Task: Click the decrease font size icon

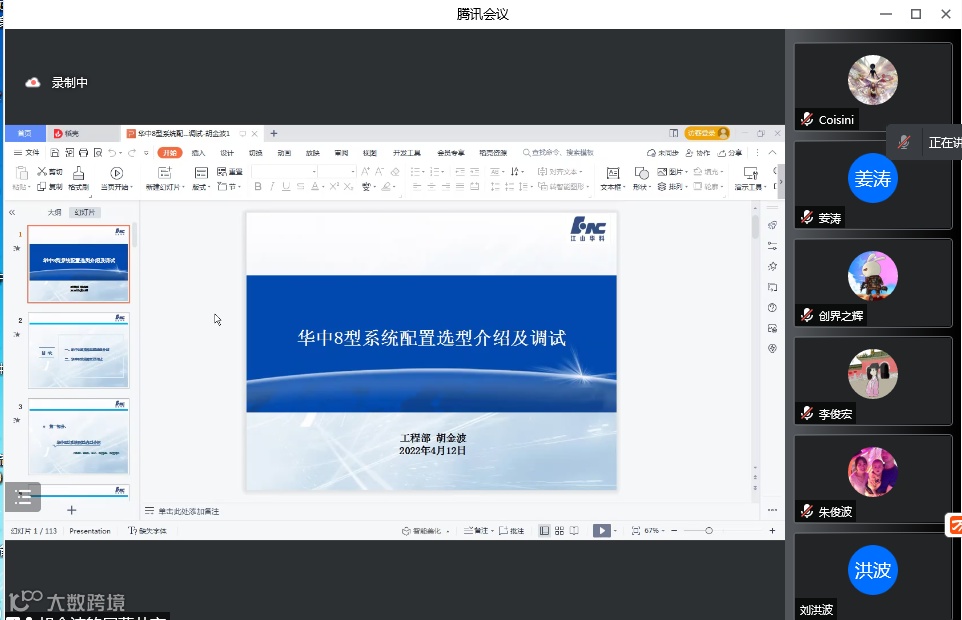Action: [x=380, y=171]
